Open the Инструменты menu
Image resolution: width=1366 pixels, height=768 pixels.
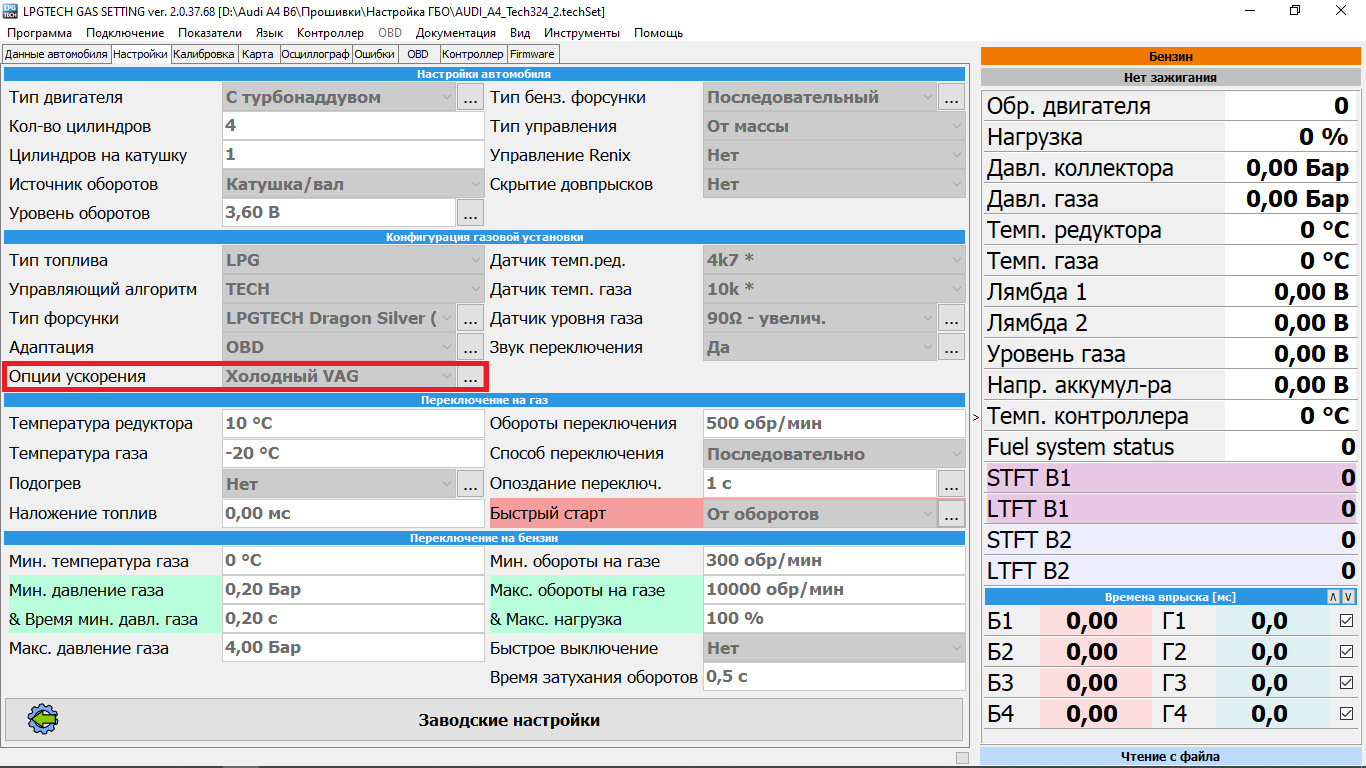tap(581, 33)
